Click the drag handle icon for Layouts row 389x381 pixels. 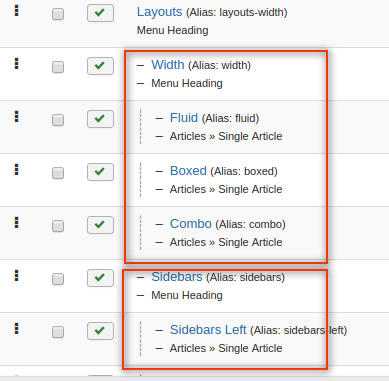16,11
